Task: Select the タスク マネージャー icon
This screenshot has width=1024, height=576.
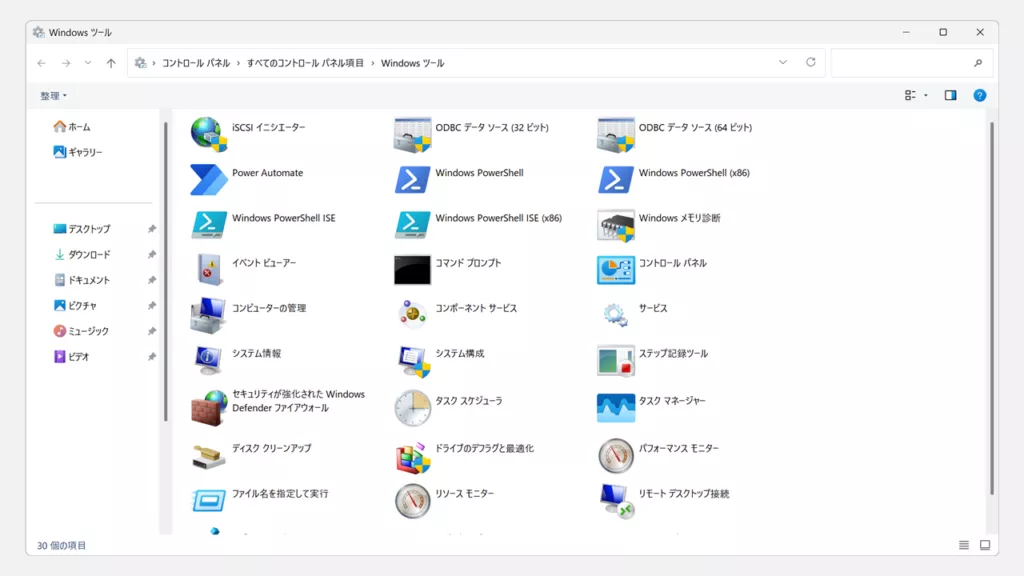Action: click(615, 407)
